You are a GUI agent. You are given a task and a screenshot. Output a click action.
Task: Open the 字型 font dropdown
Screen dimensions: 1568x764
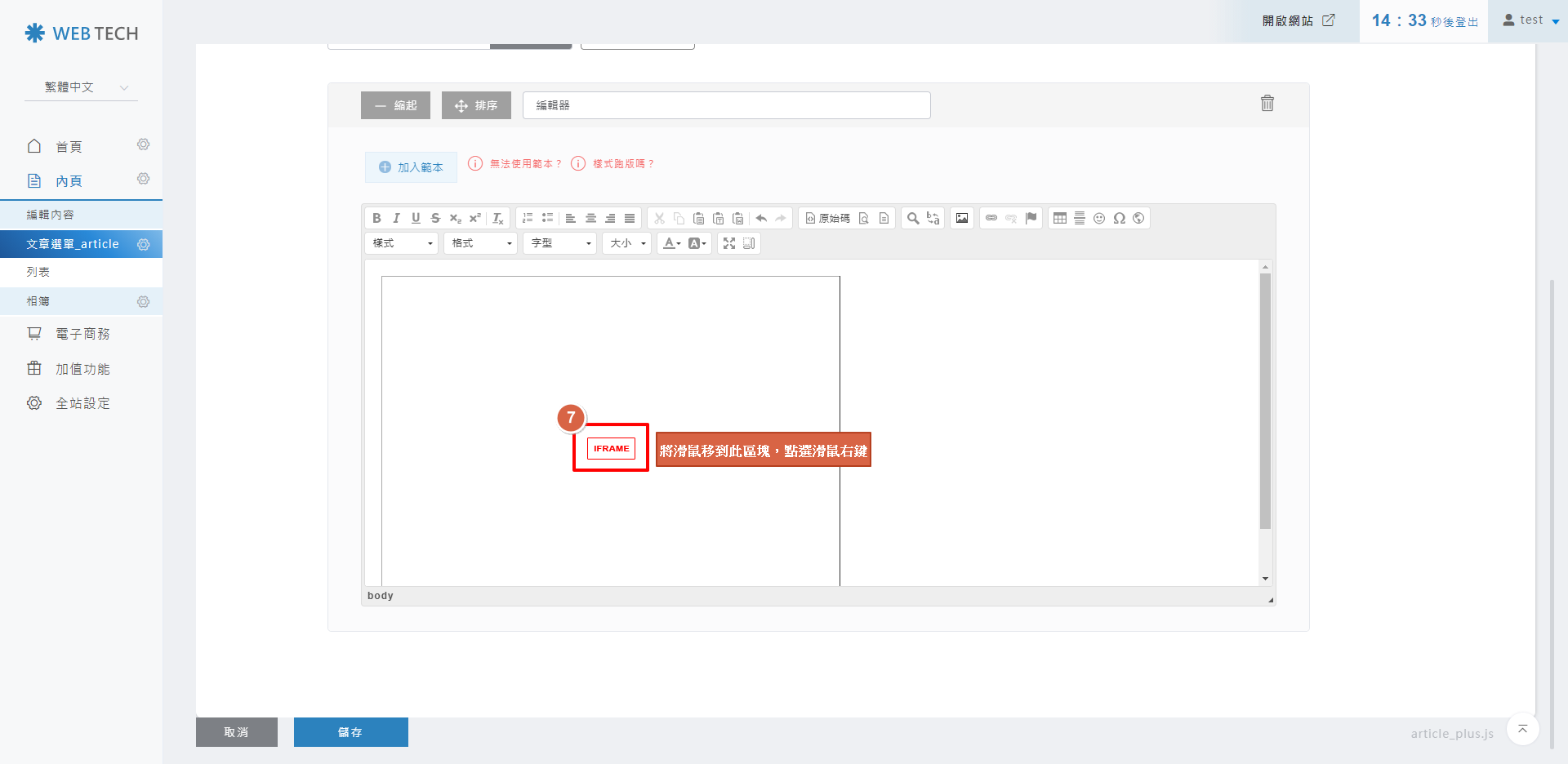pyautogui.click(x=560, y=243)
